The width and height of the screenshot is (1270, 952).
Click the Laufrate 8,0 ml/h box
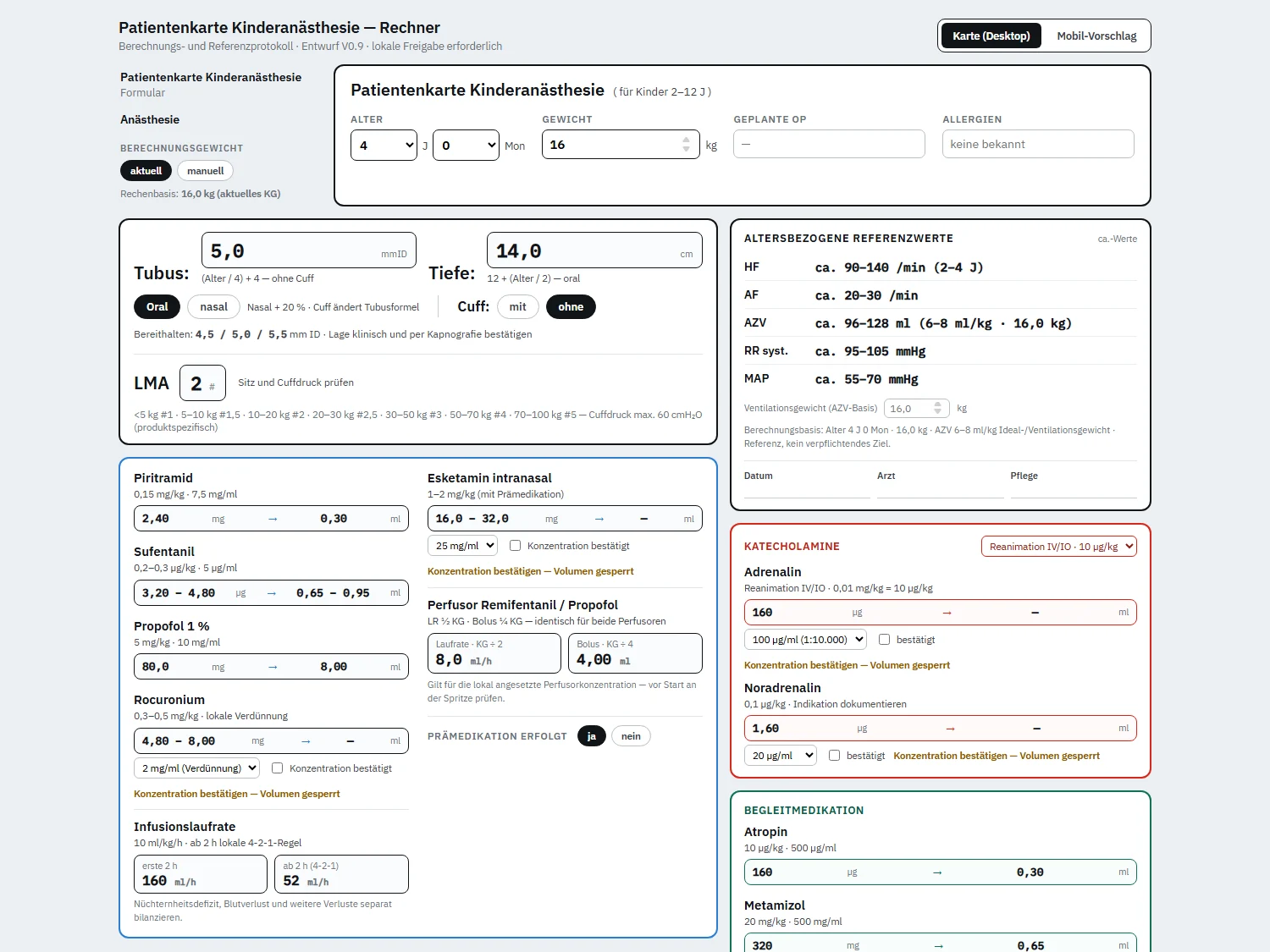pos(494,653)
